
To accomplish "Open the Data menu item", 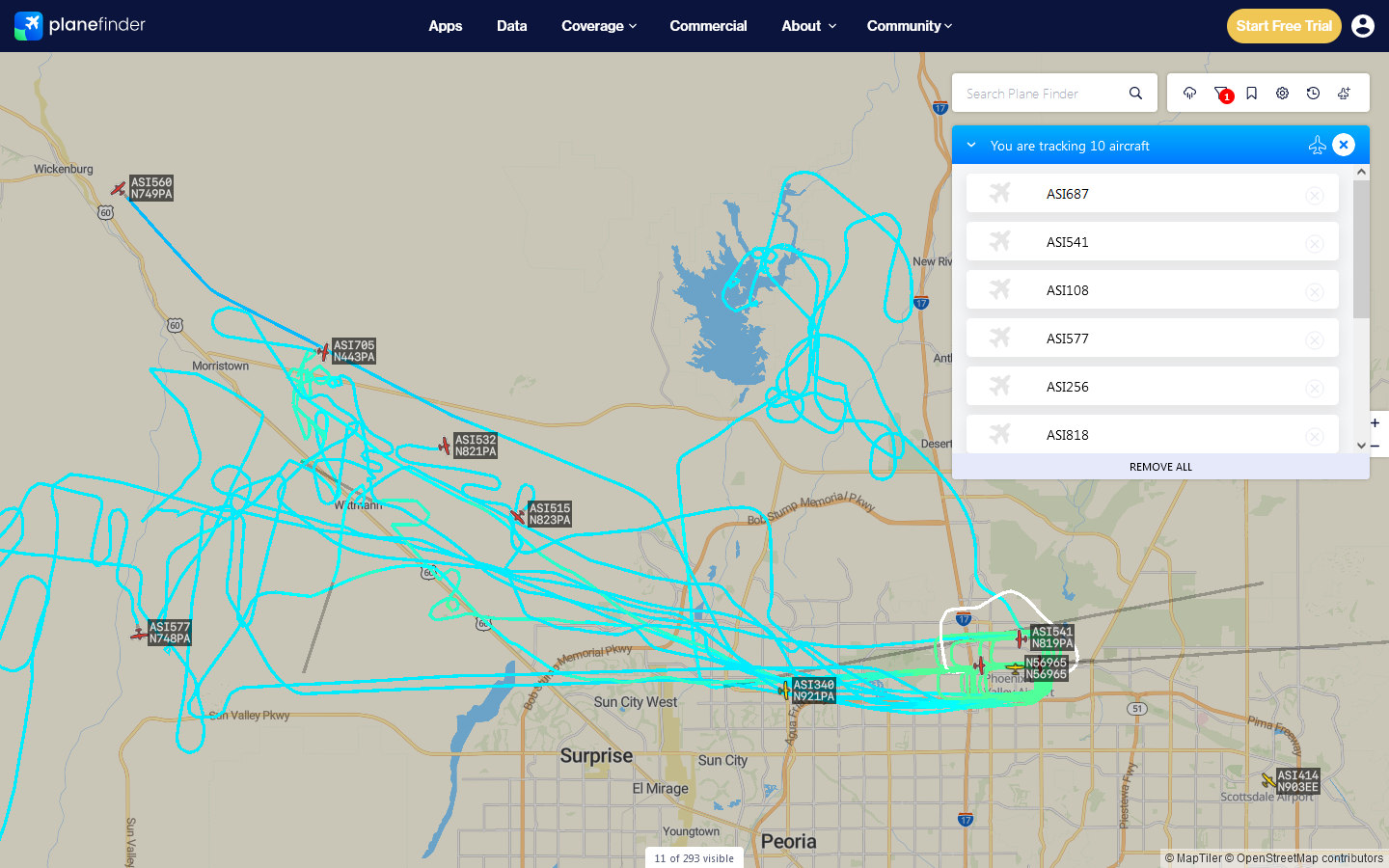I will click(x=512, y=26).
